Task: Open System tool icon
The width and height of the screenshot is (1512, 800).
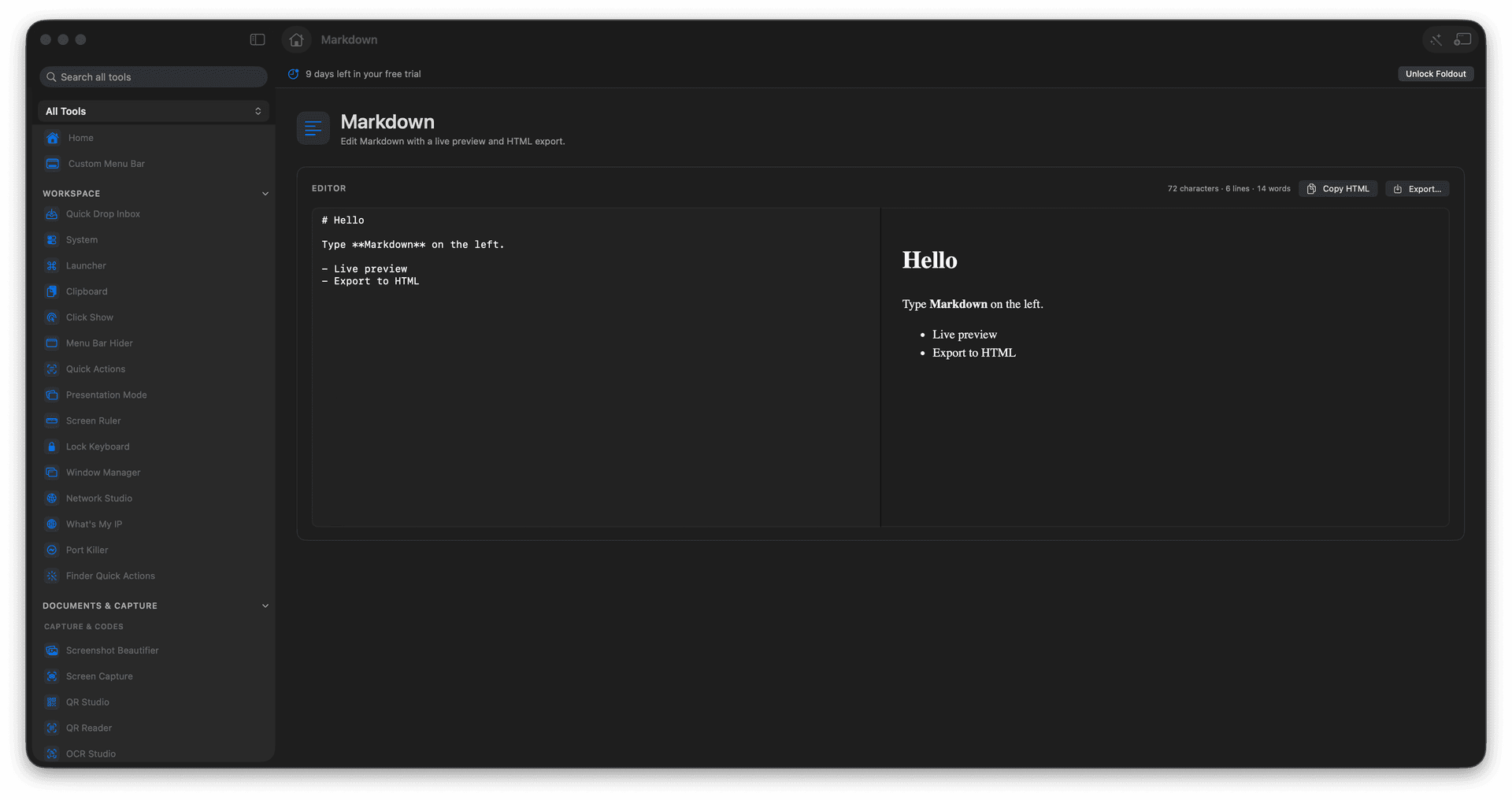Action: pyautogui.click(x=52, y=240)
